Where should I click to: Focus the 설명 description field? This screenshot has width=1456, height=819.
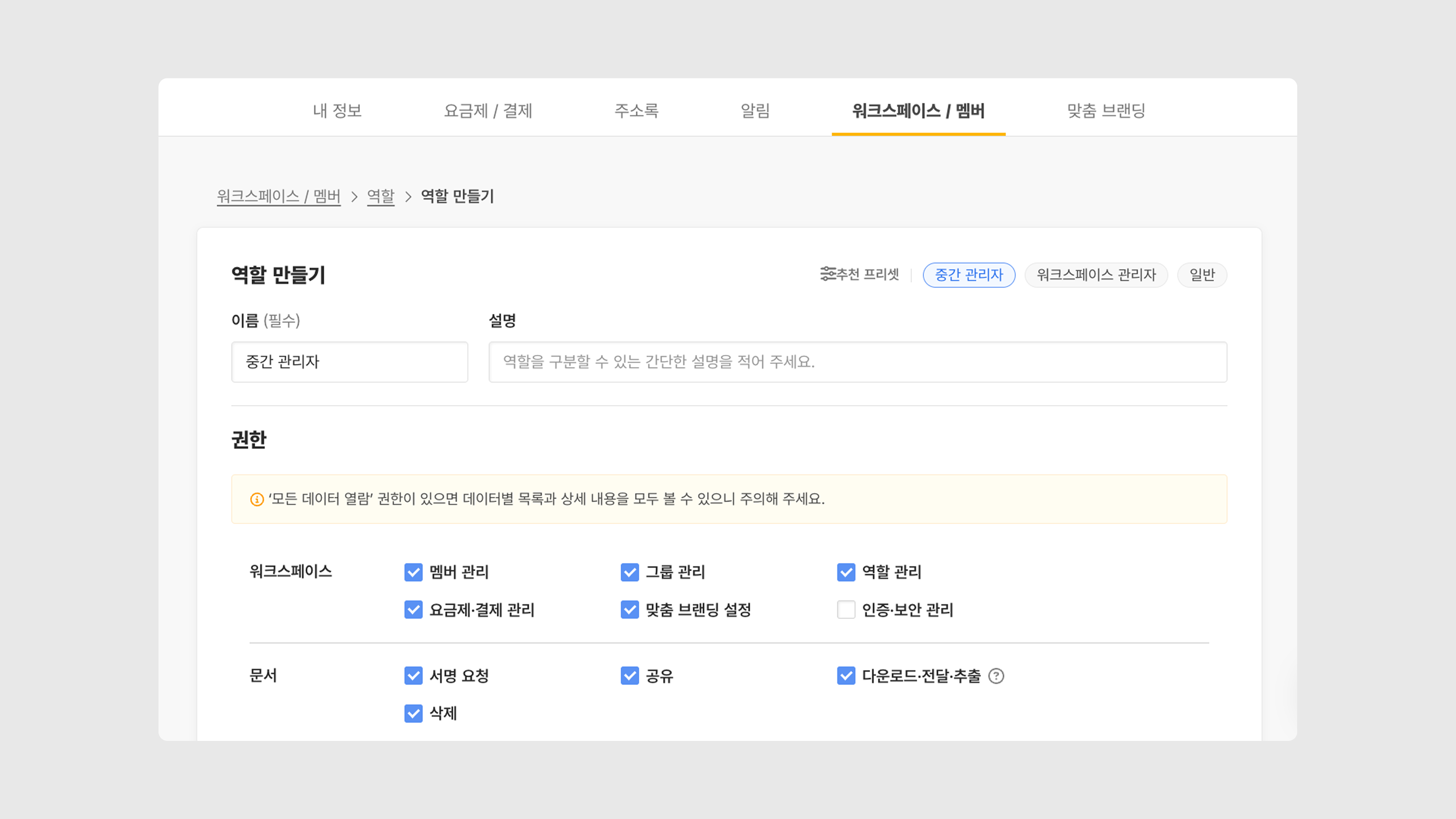click(857, 362)
